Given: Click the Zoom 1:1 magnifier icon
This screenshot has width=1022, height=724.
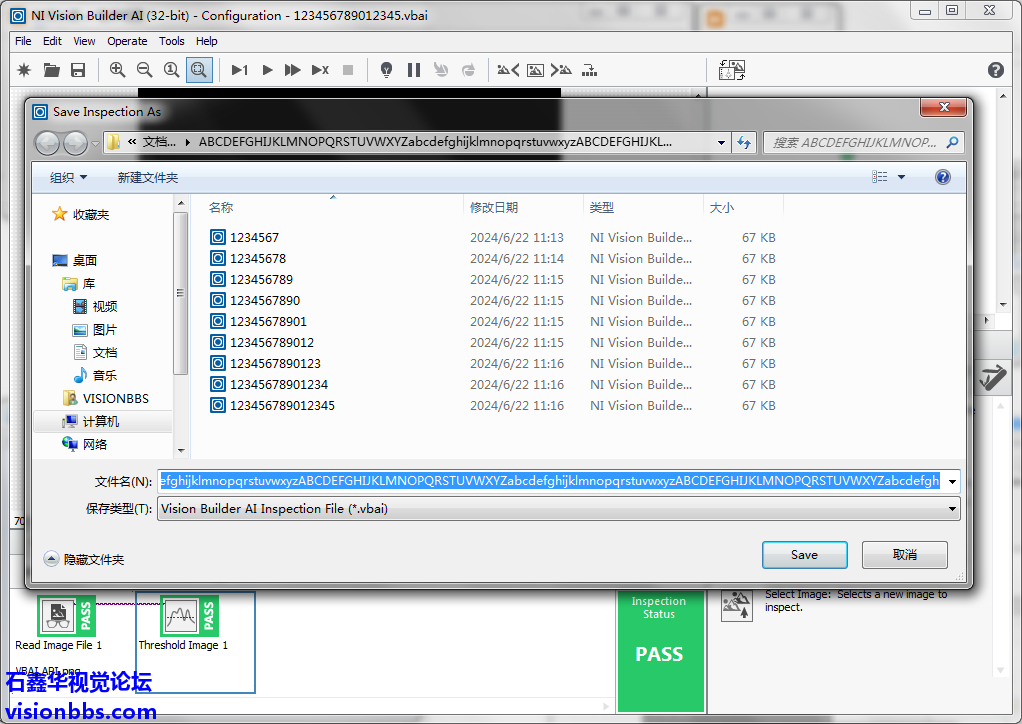Looking at the screenshot, I should (172, 70).
